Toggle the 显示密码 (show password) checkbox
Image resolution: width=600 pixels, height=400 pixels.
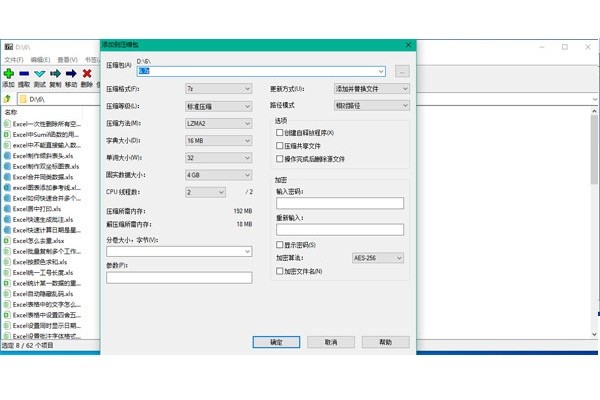[x=280, y=244]
